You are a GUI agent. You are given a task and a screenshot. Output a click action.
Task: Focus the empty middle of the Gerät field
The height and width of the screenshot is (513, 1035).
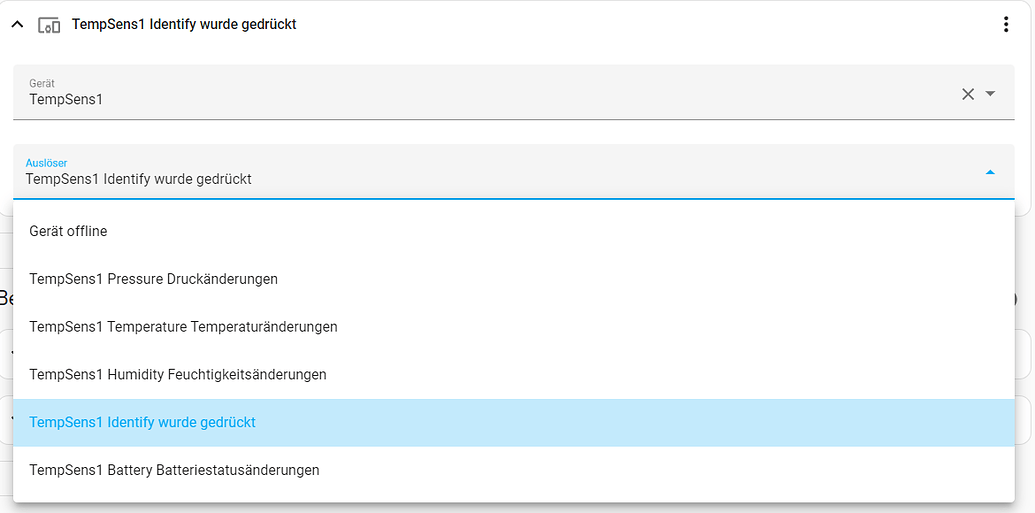click(500, 93)
